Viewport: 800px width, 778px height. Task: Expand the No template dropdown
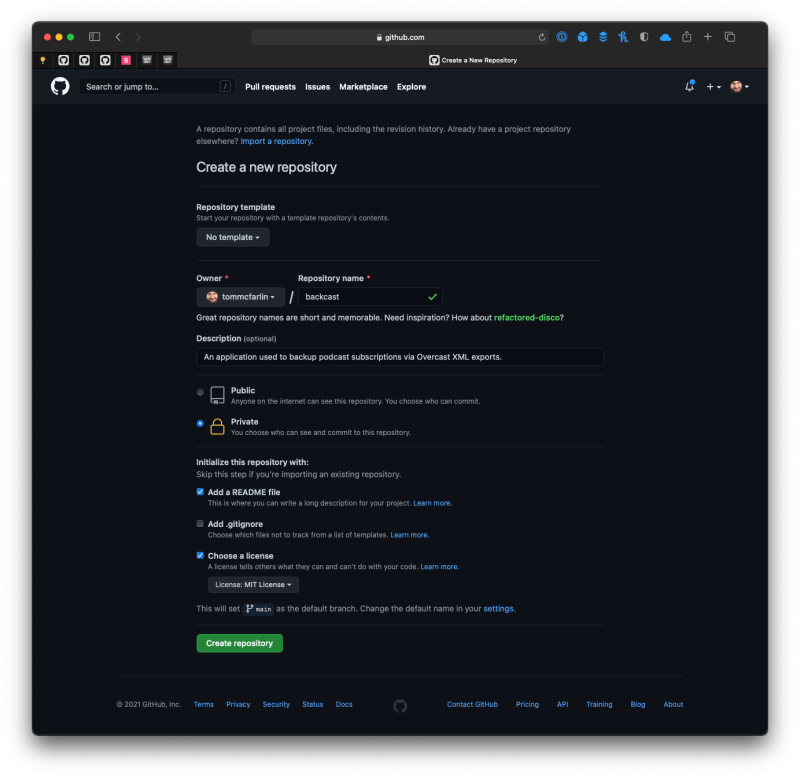pyautogui.click(x=233, y=237)
